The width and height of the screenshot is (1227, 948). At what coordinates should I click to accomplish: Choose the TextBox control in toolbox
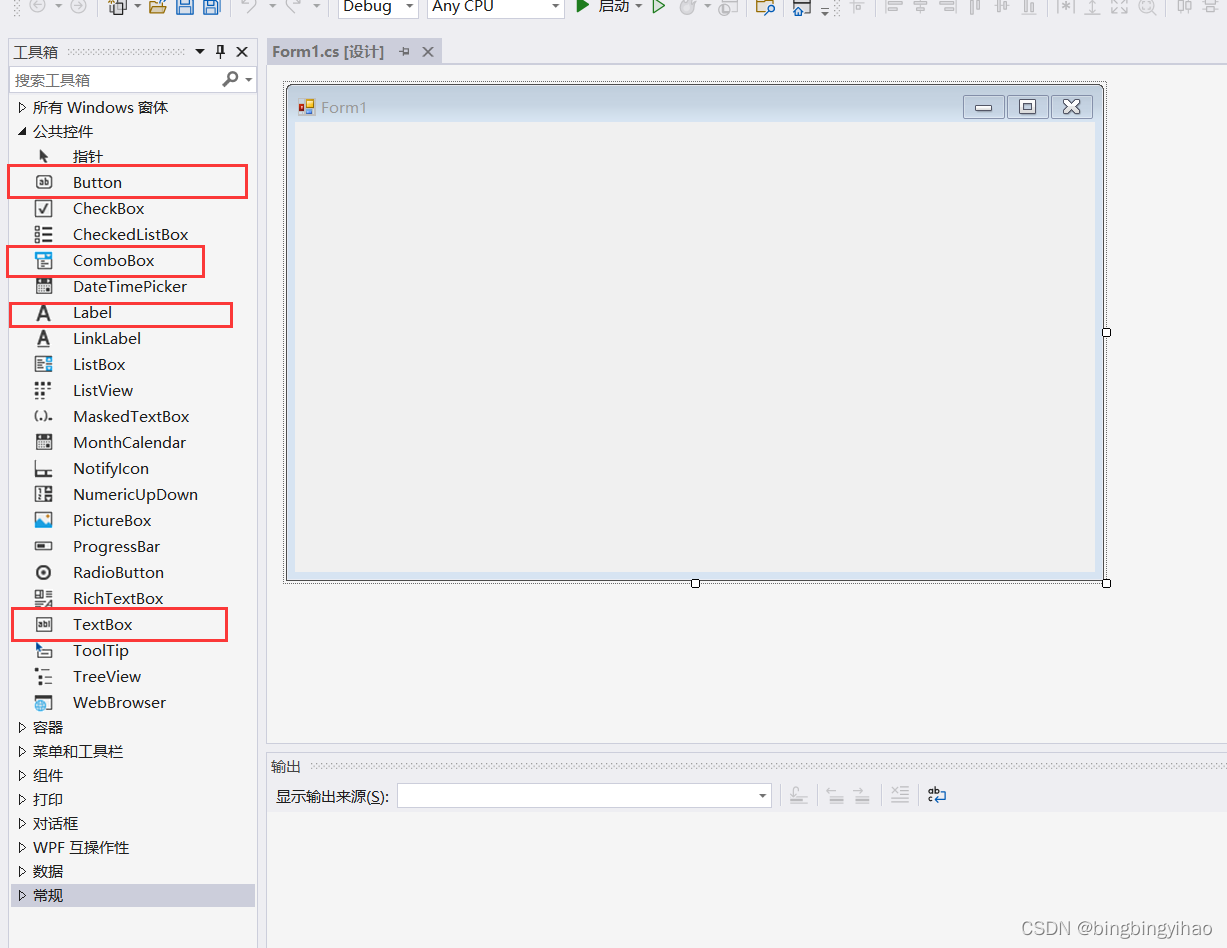pyautogui.click(x=131, y=624)
